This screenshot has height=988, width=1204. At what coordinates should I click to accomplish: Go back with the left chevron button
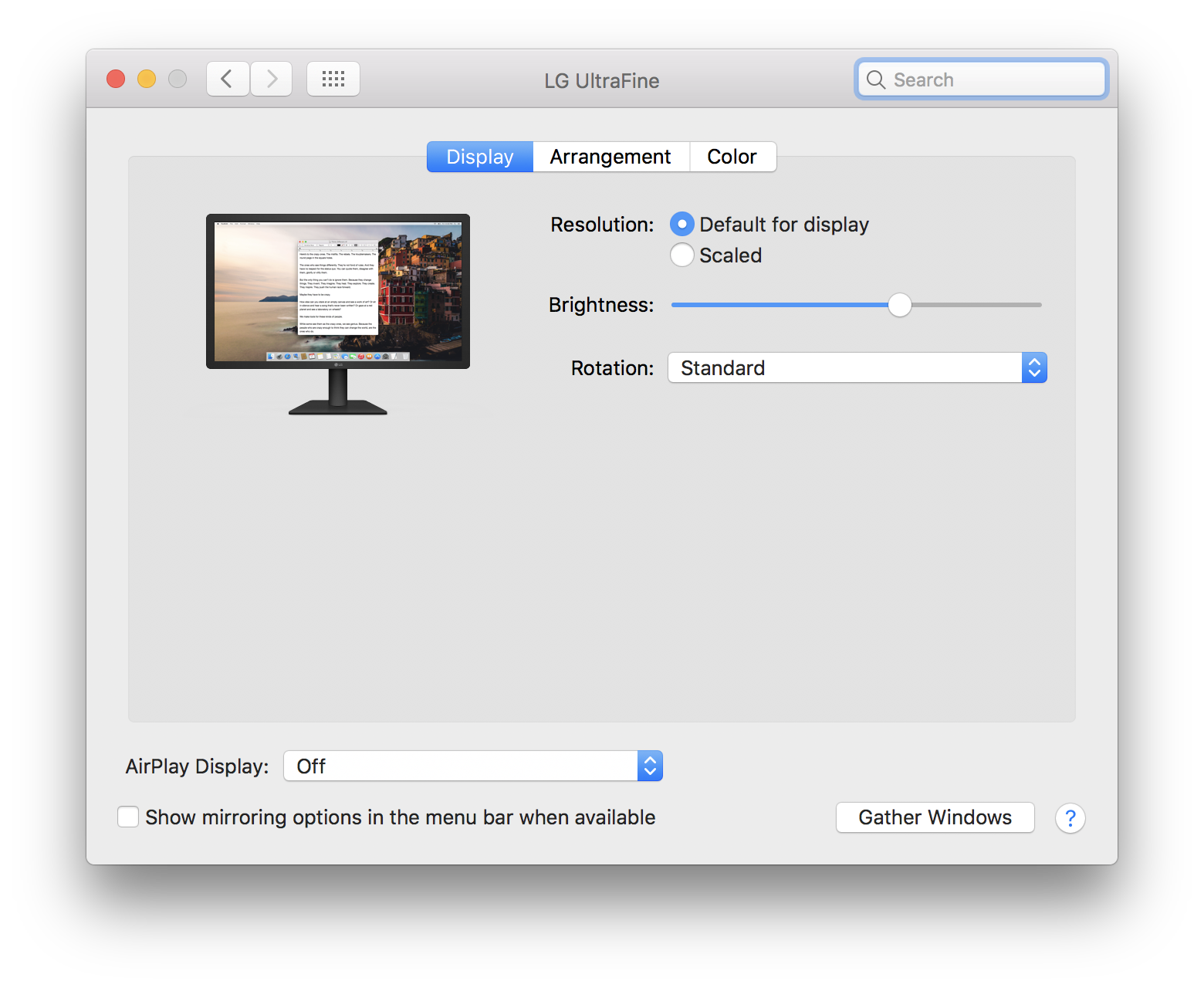point(228,79)
